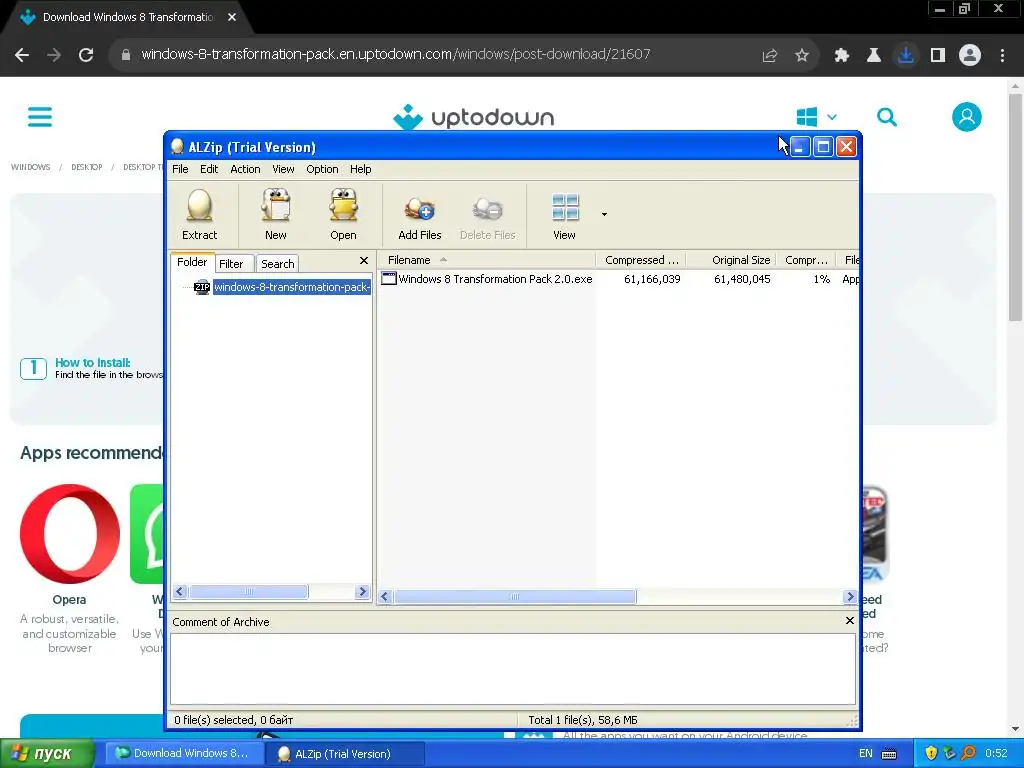Open the Opera app recommendation
Screen dimensions: 1024x768
(x=70, y=534)
